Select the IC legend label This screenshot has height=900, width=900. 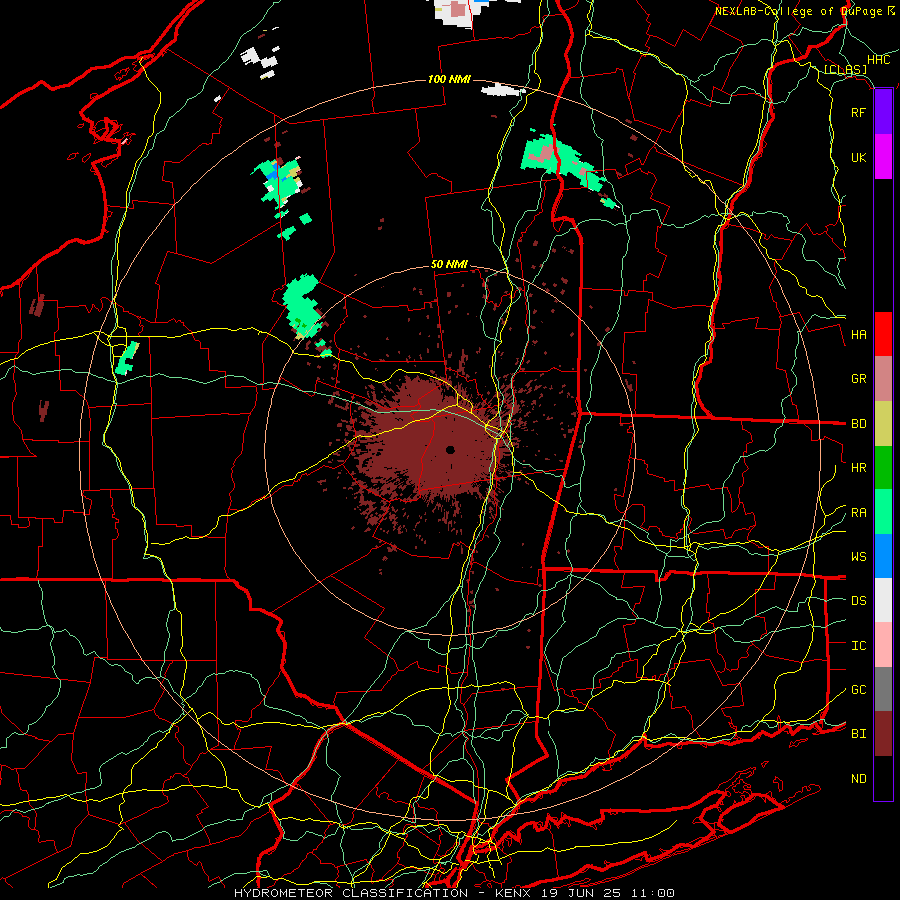click(858, 646)
